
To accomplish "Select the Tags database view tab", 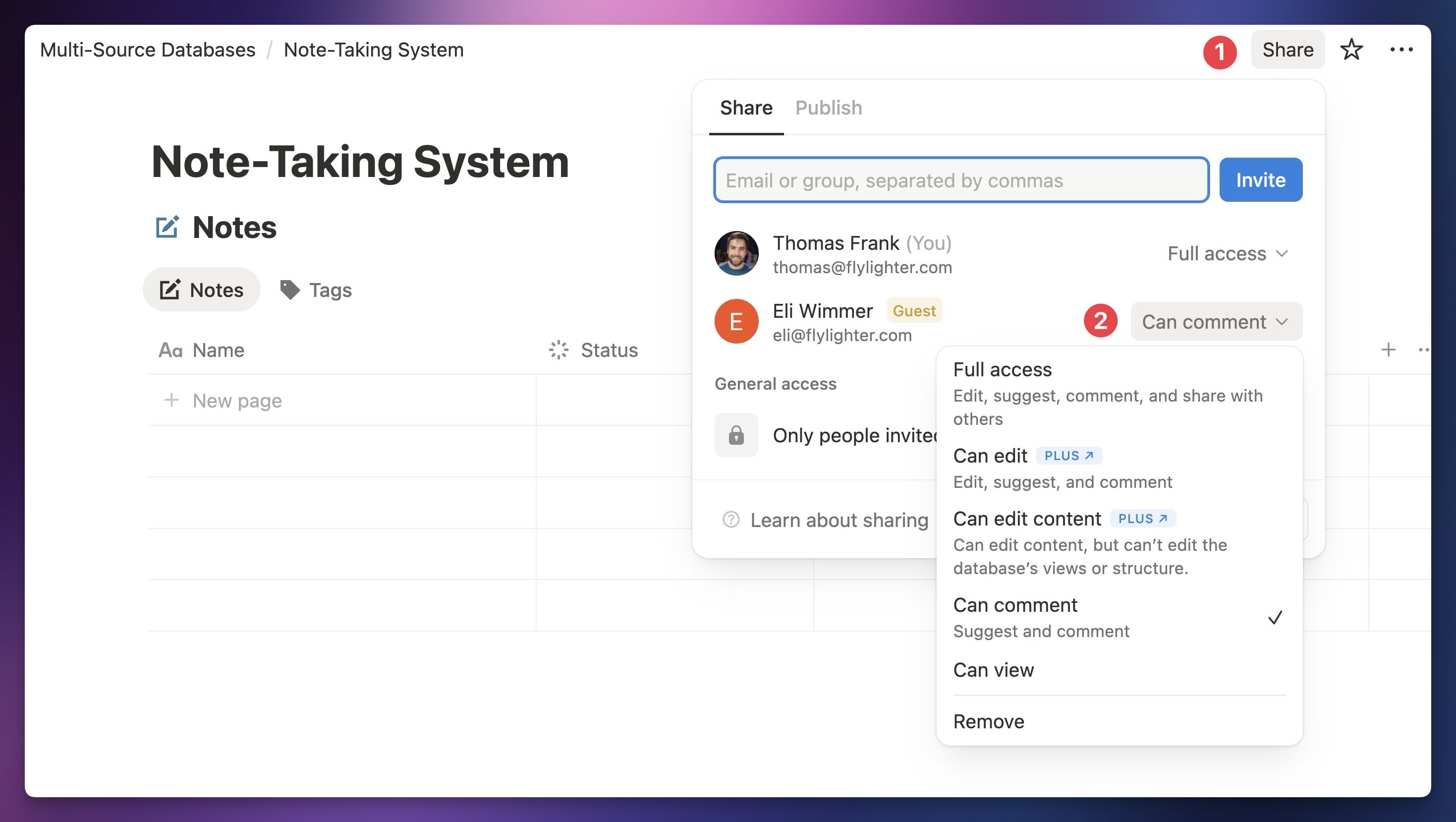I will tap(315, 290).
